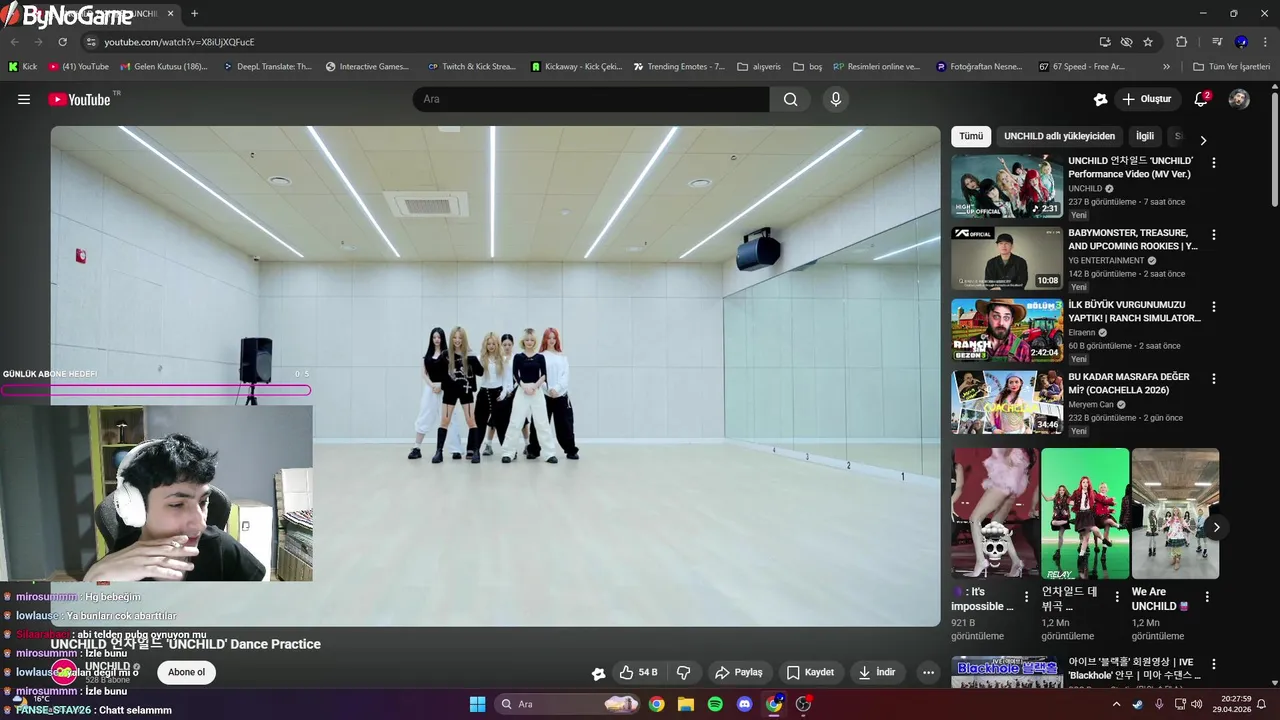Screen dimensions: 1280x720
Task: Select the İlgili filter chip
Action: [x=1145, y=136]
